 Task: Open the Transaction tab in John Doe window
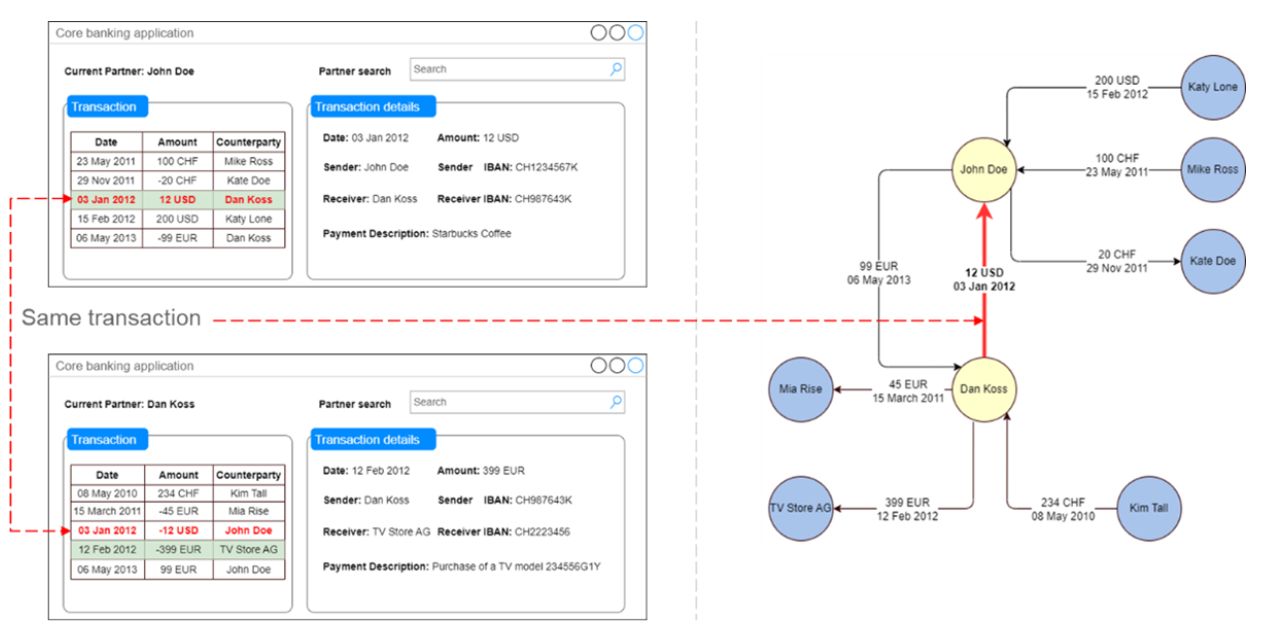(104, 107)
